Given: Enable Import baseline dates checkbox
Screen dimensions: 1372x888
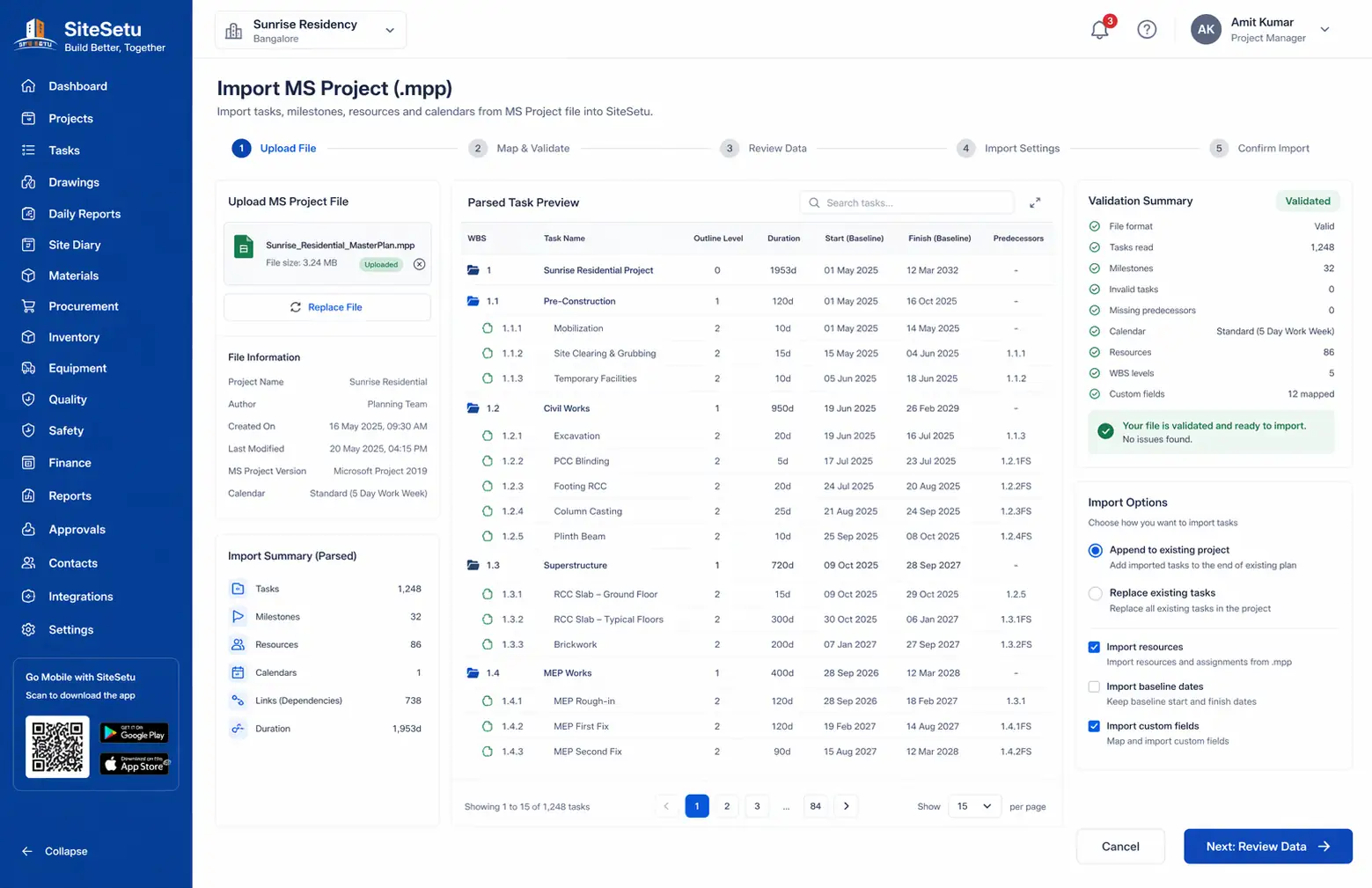Looking at the screenshot, I should coord(1094,686).
